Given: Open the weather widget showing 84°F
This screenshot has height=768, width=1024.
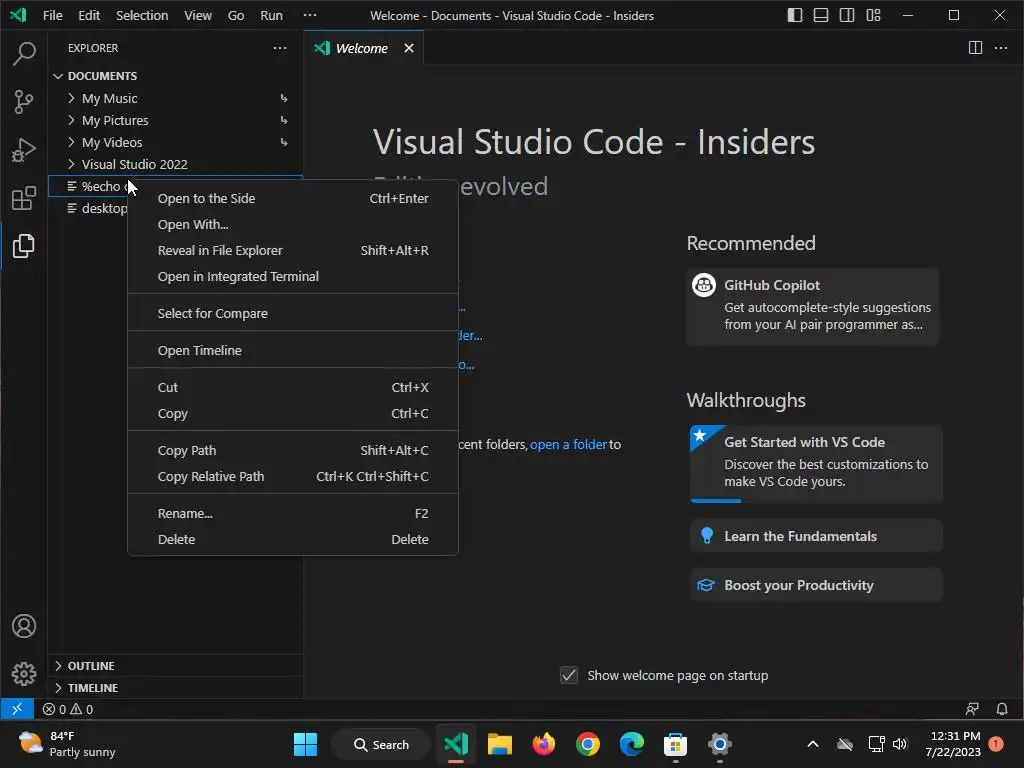Looking at the screenshot, I should pyautogui.click(x=67, y=744).
